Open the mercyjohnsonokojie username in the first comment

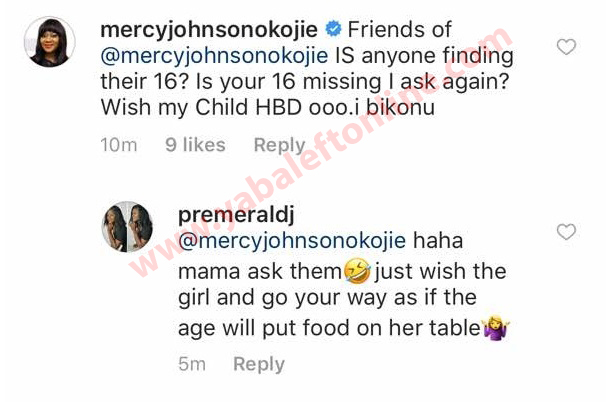pyautogui.click(x=209, y=30)
